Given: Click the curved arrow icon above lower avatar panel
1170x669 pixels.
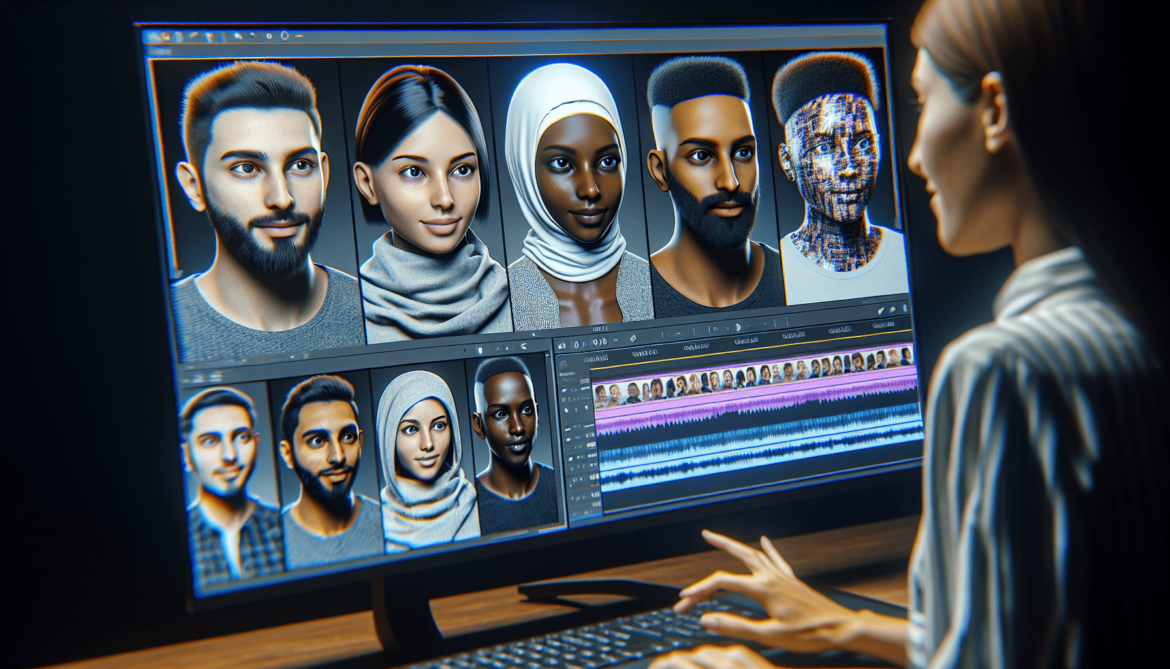Looking at the screenshot, I should (x=523, y=345).
